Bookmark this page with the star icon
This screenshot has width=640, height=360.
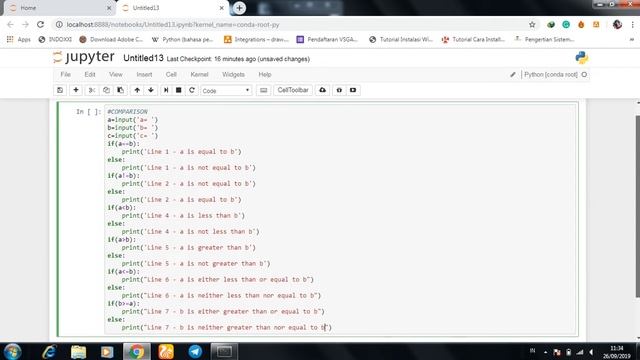tap(532, 24)
